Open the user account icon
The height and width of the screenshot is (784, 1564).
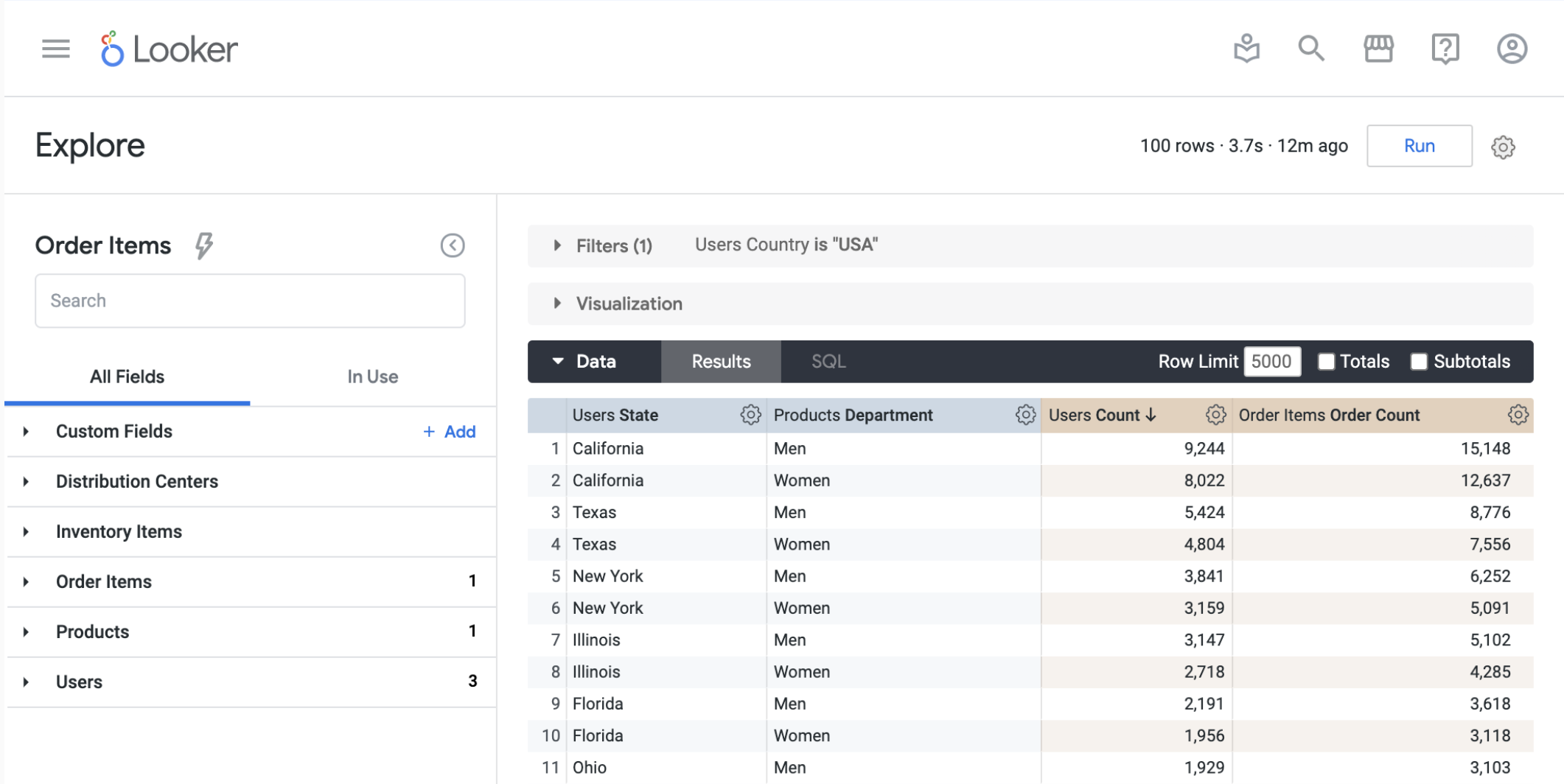[1512, 48]
